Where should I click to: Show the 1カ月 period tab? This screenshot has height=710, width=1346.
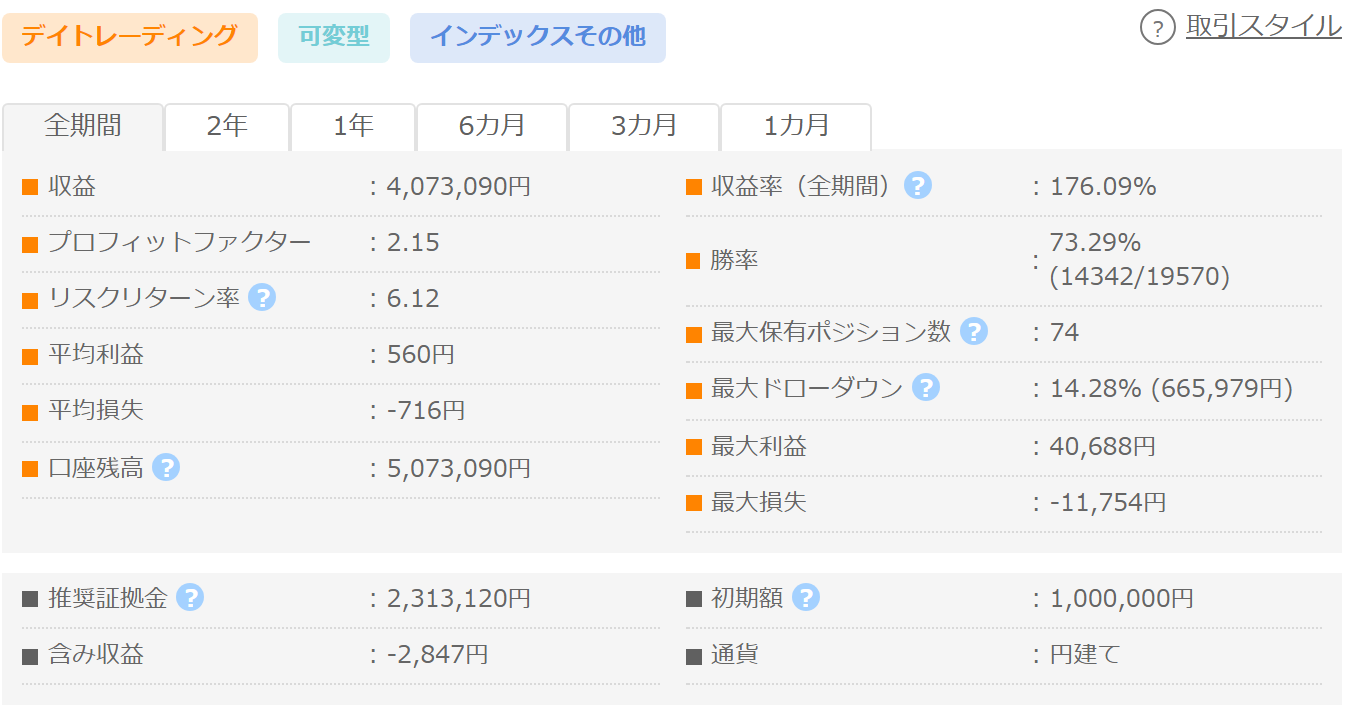(x=796, y=126)
